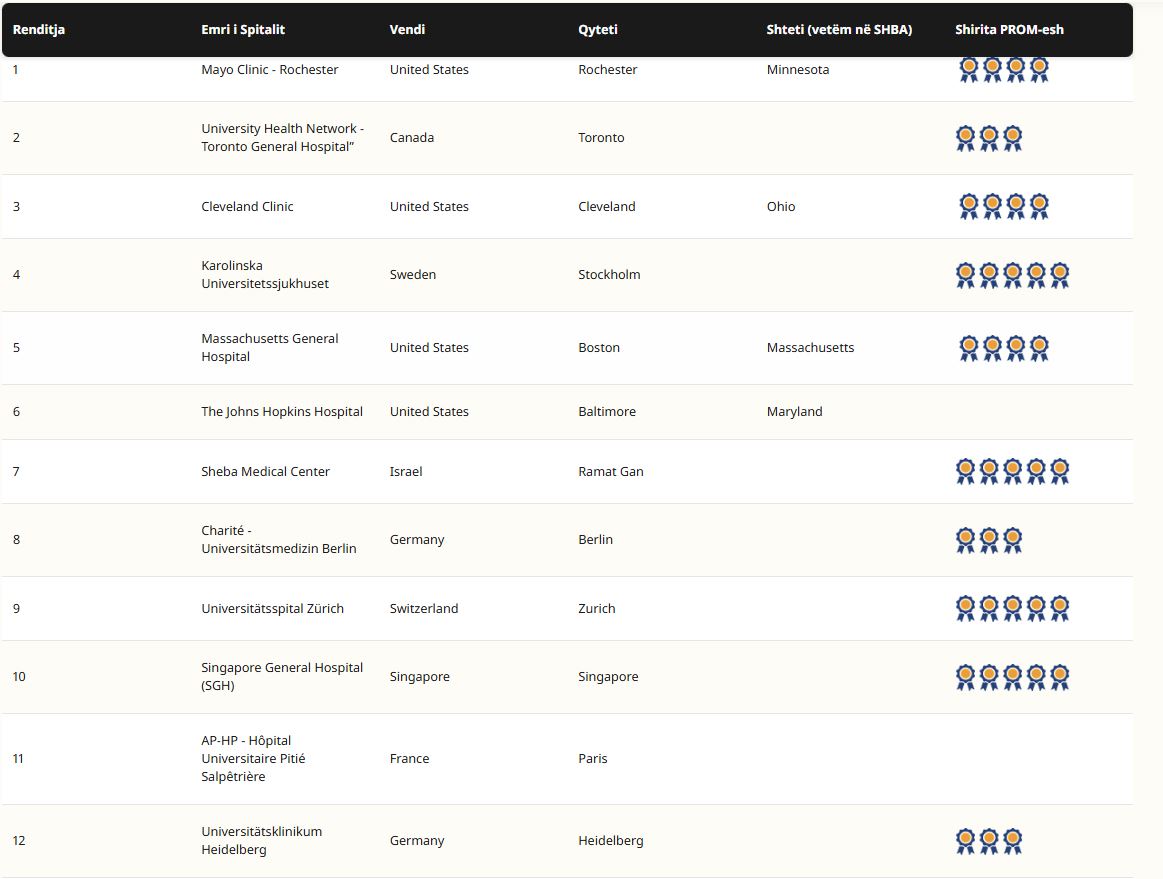Viewport: 1163px width, 879px height.
Task: Select the Ramat Gan city cell
Action: [x=611, y=472]
